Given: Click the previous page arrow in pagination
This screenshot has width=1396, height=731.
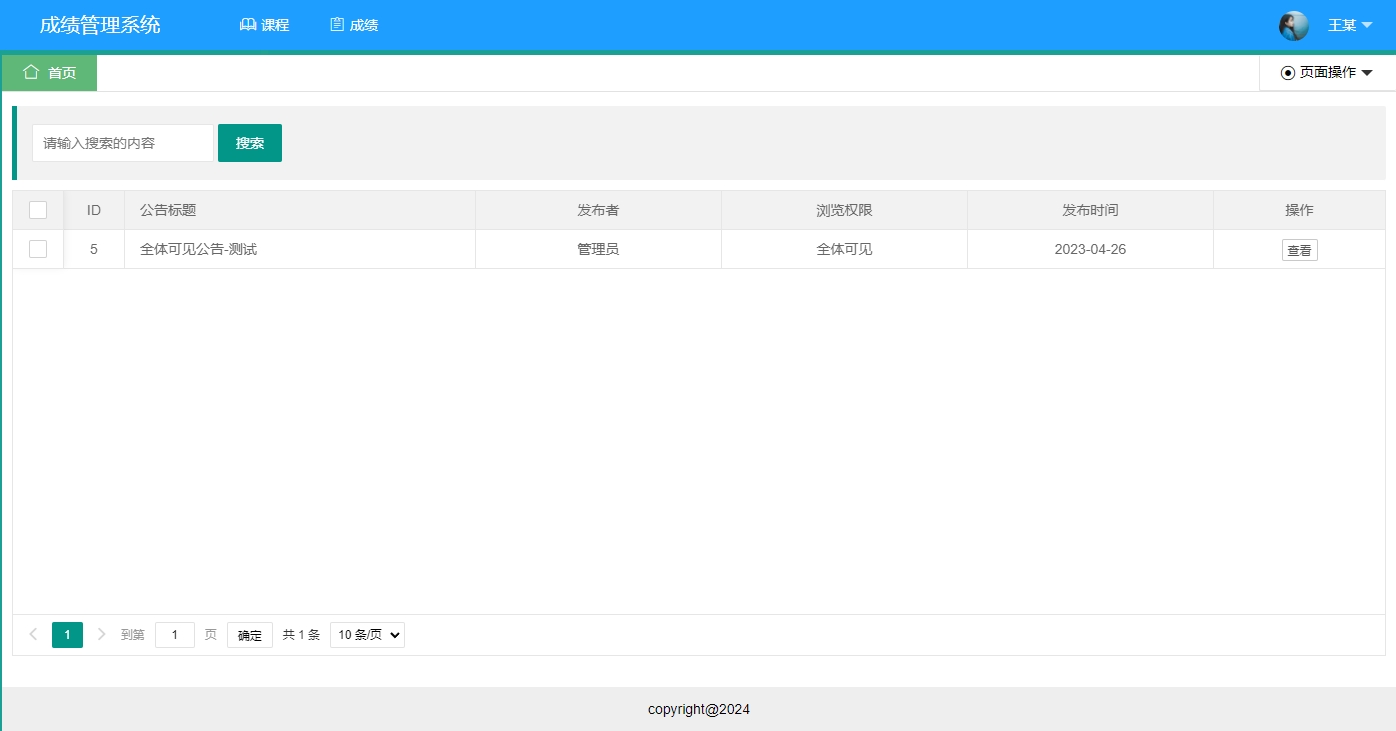Looking at the screenshot, I should click(x=33, y=634).
